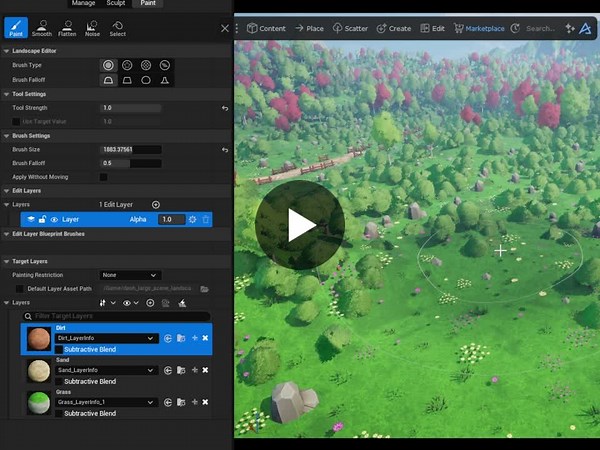600x450 pixels.
Task: Switch to the Sculpt tab
Action: click(x=116, y=3)
